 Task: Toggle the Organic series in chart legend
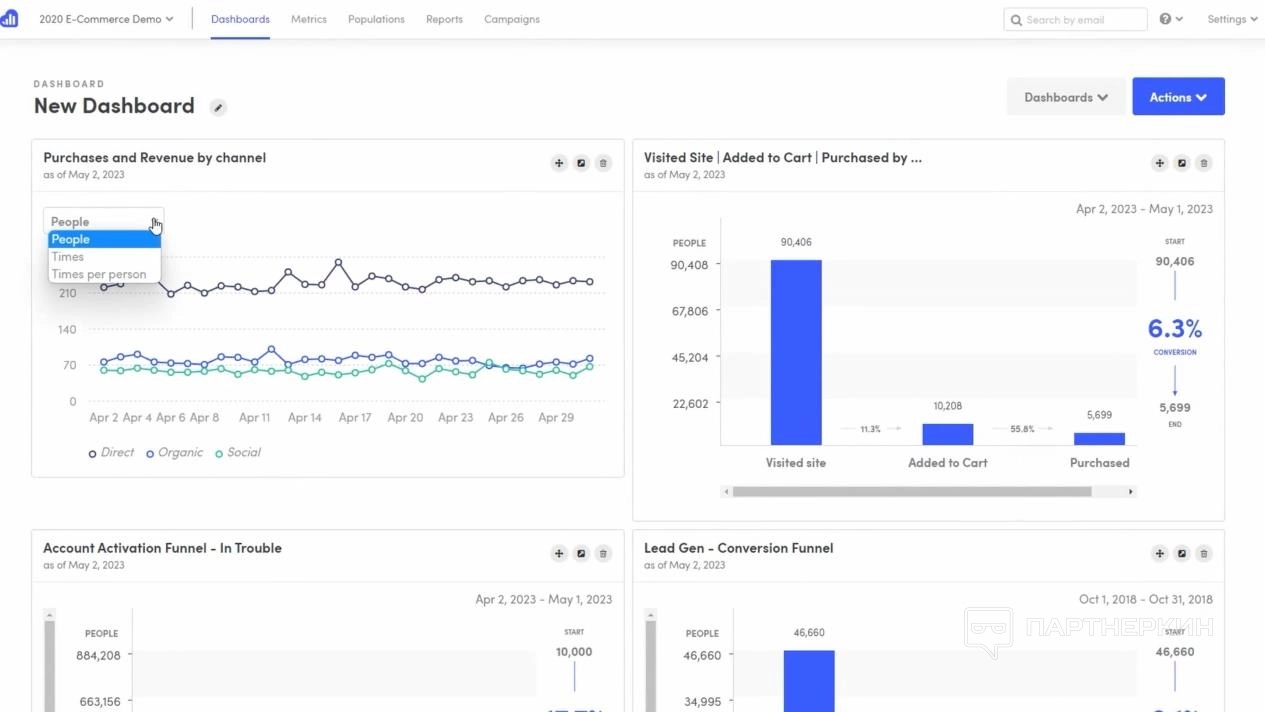click(174, 453)
